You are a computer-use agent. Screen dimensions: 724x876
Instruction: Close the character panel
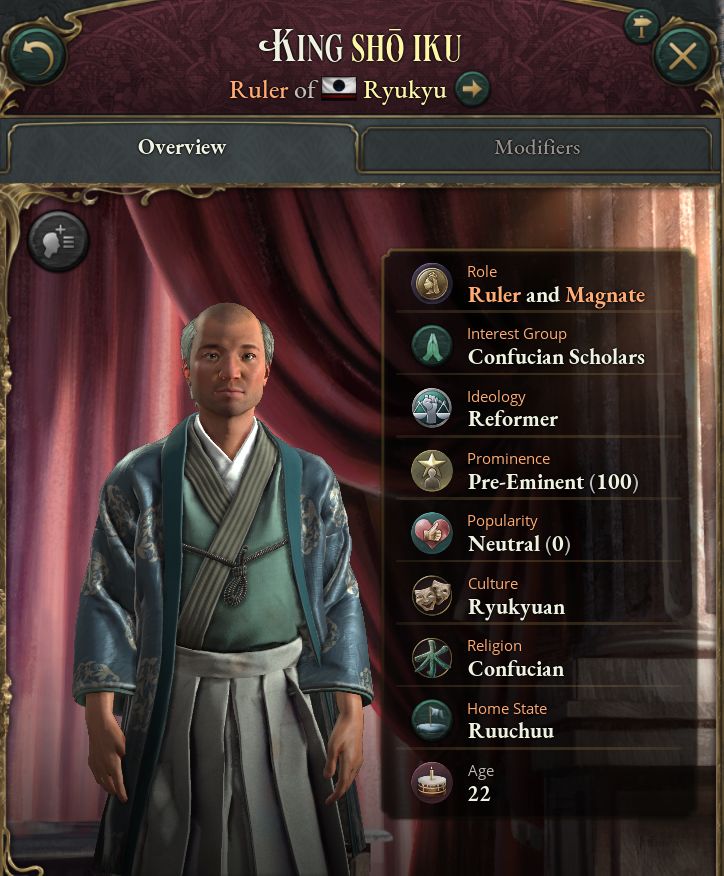682,56
